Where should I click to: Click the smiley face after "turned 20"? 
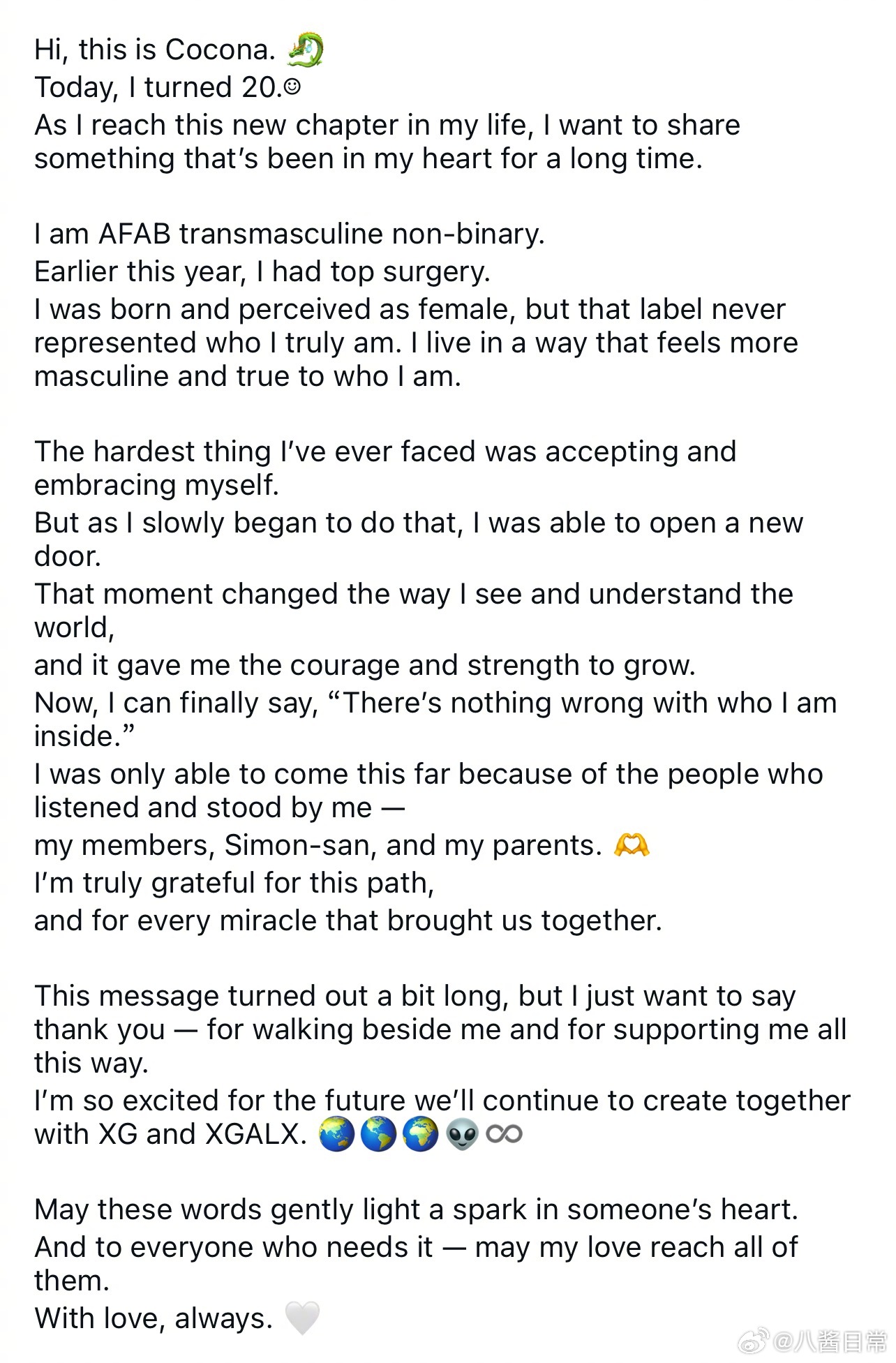293,87
